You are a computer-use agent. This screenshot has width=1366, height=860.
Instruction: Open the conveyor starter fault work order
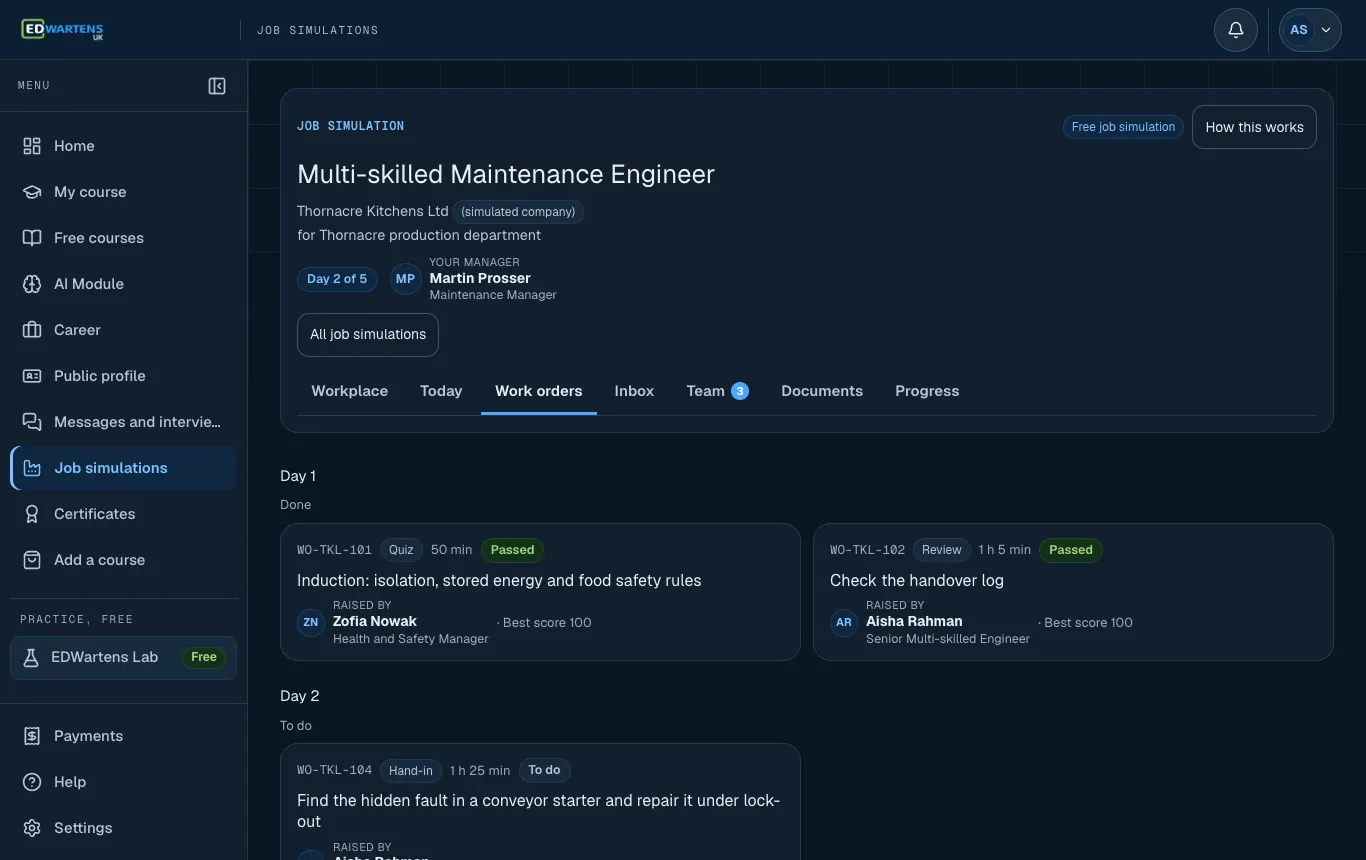[x=540, y=801]
